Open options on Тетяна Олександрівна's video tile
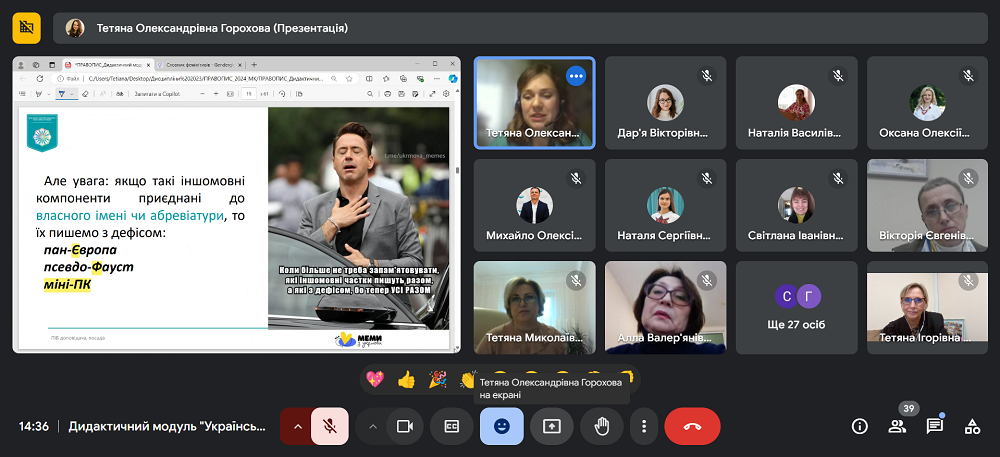 pos(575,76)
